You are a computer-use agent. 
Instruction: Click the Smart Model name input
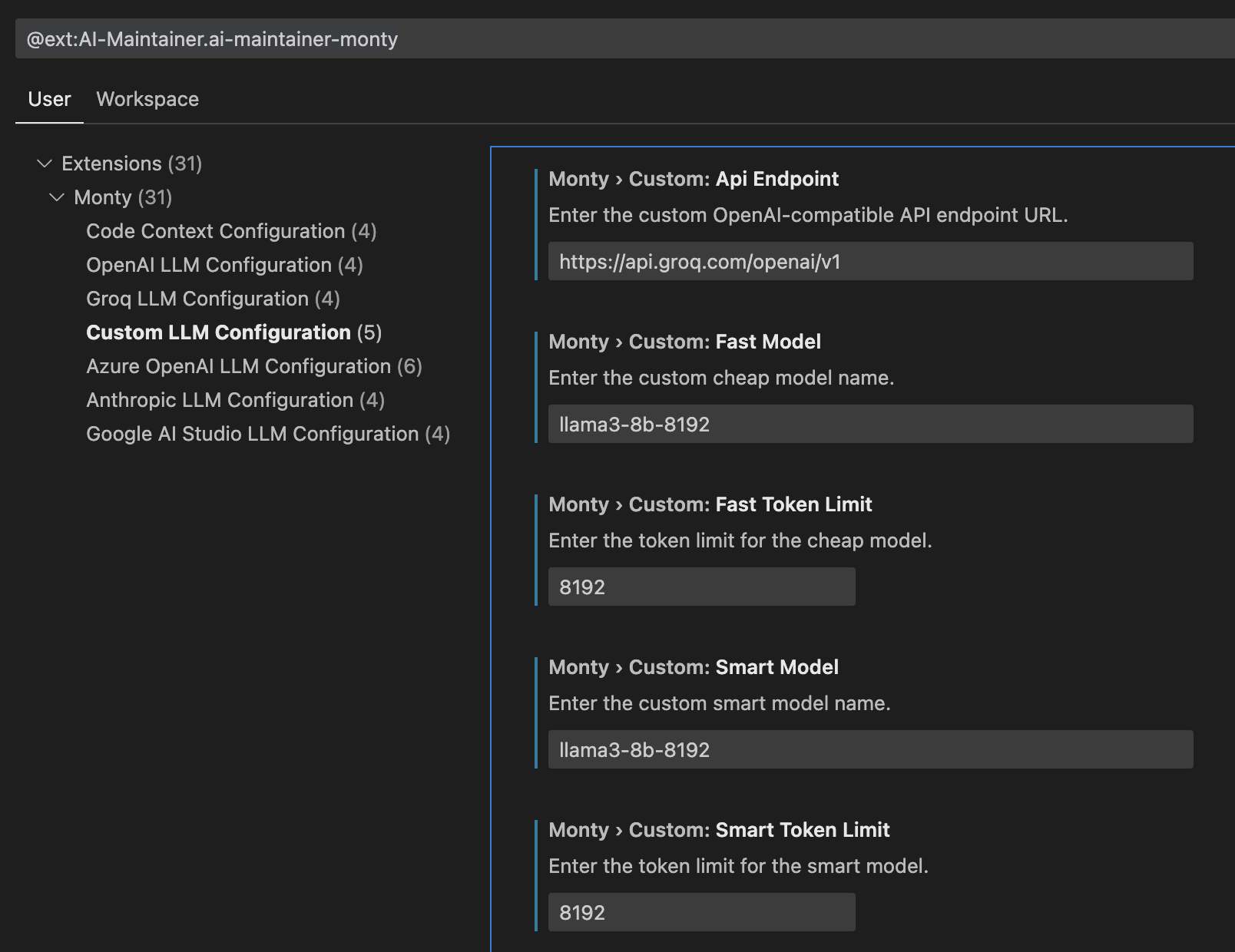click(x=868, y=749)
